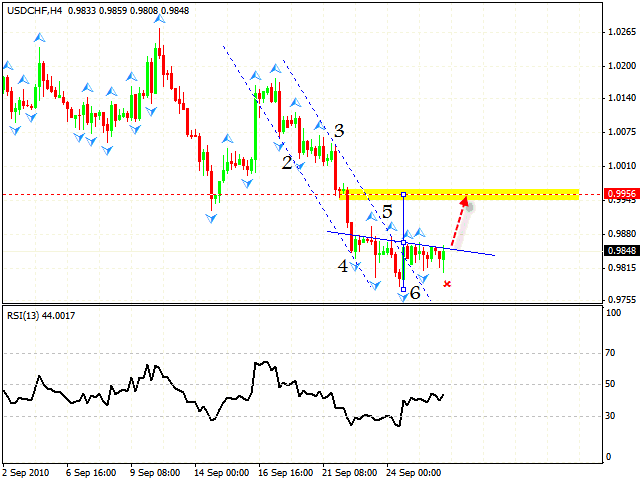
Task: Grab the bottom handle of blue vertical line
Action: [404, 289]
